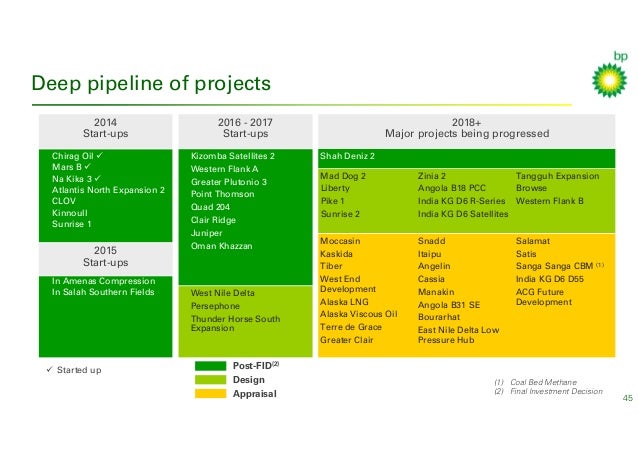Select 'Quad 204' entry
This screenshot has height=451, width=638.
point(210,207)
